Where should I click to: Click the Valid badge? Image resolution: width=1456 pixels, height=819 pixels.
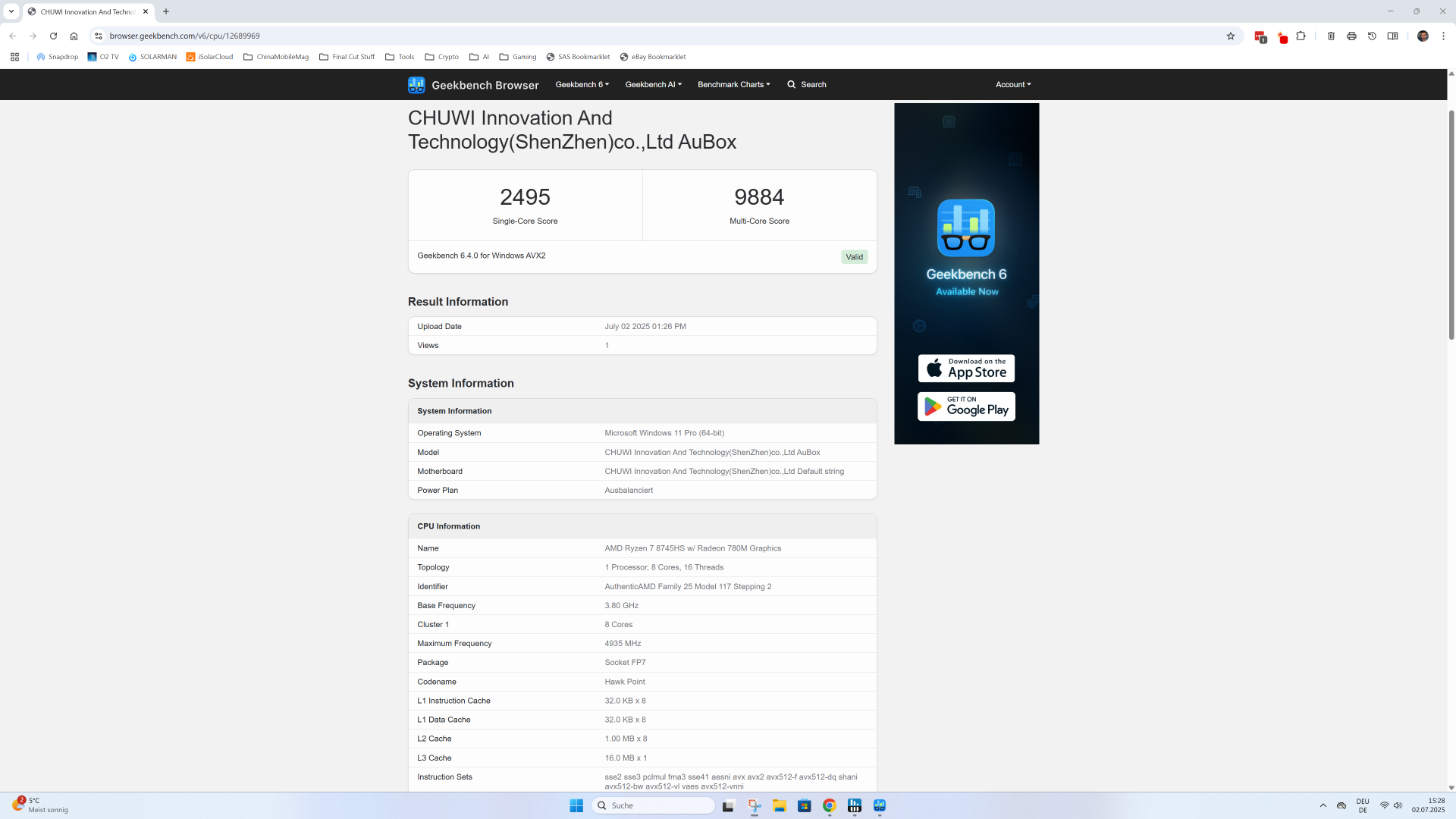[x=855, y=257]
